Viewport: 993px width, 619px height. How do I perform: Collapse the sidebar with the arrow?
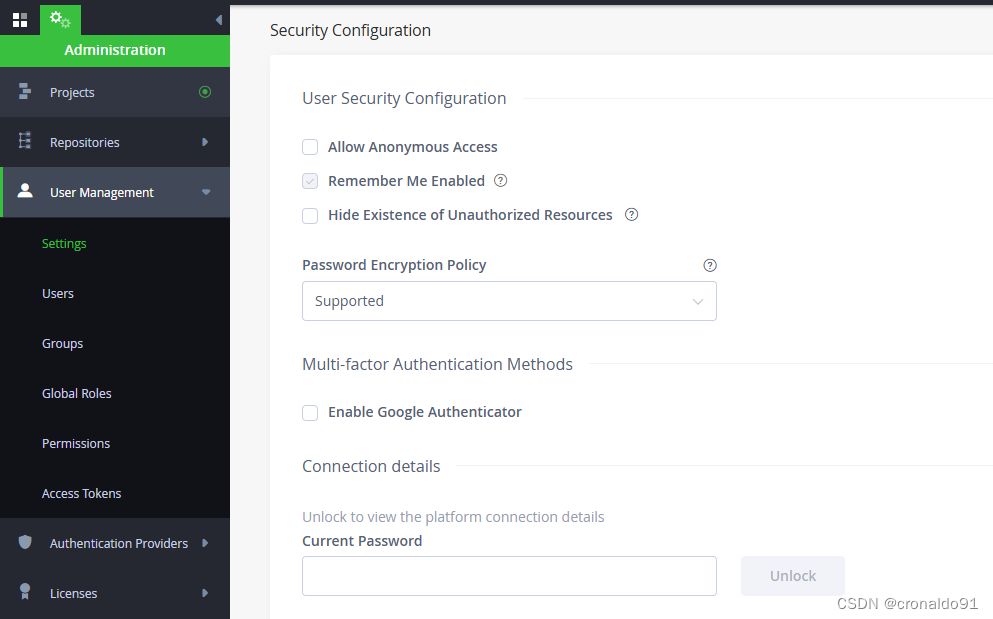click(x=218, y=20)
